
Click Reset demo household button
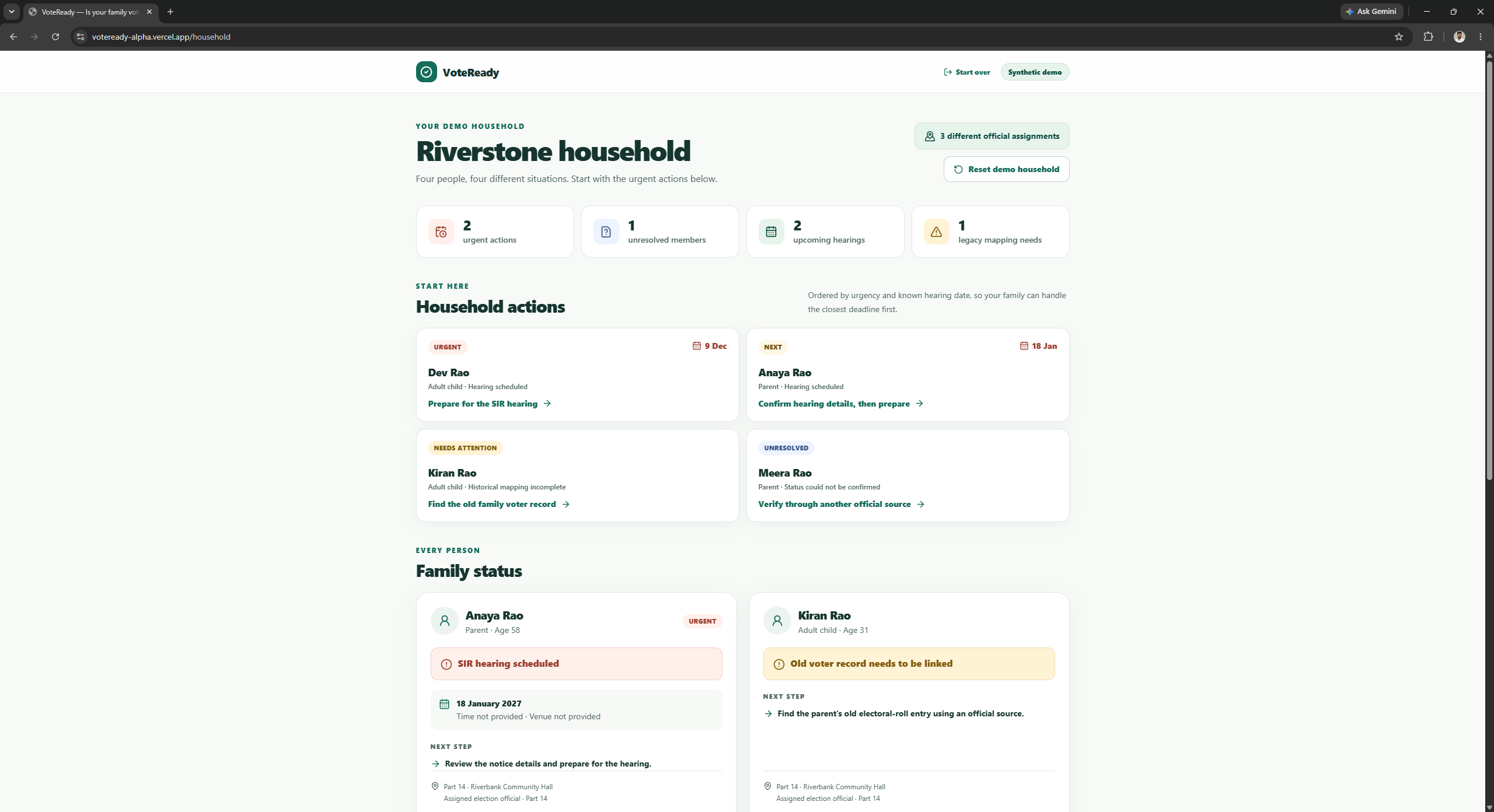[x=1006, y=169]
